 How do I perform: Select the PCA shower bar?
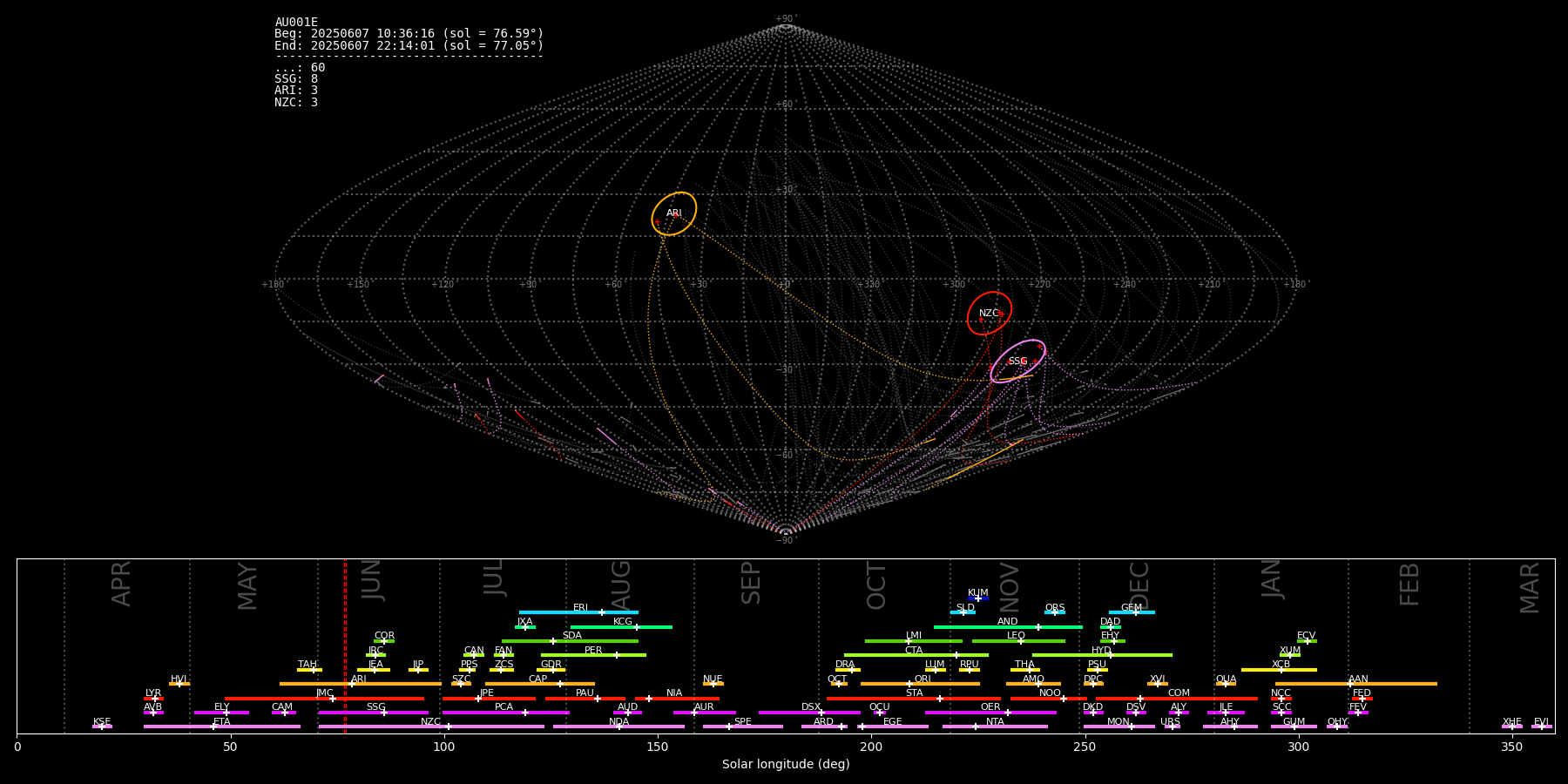(505, 713)
